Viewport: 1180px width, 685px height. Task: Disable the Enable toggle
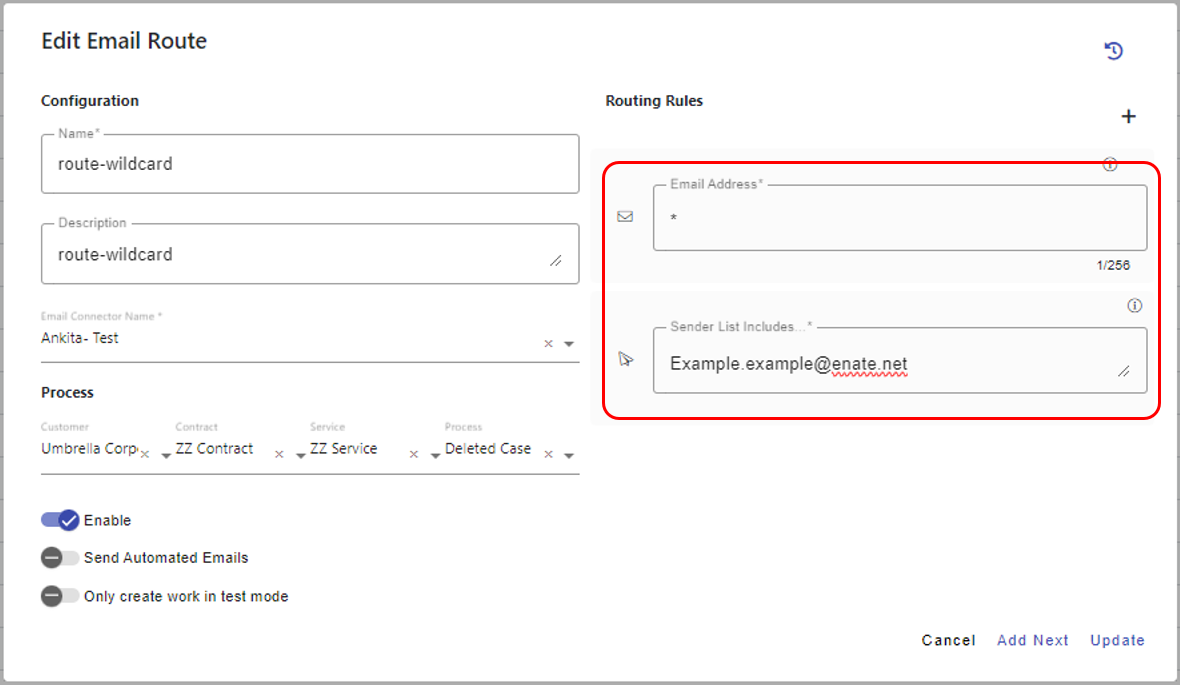click(x=60, y=520)
